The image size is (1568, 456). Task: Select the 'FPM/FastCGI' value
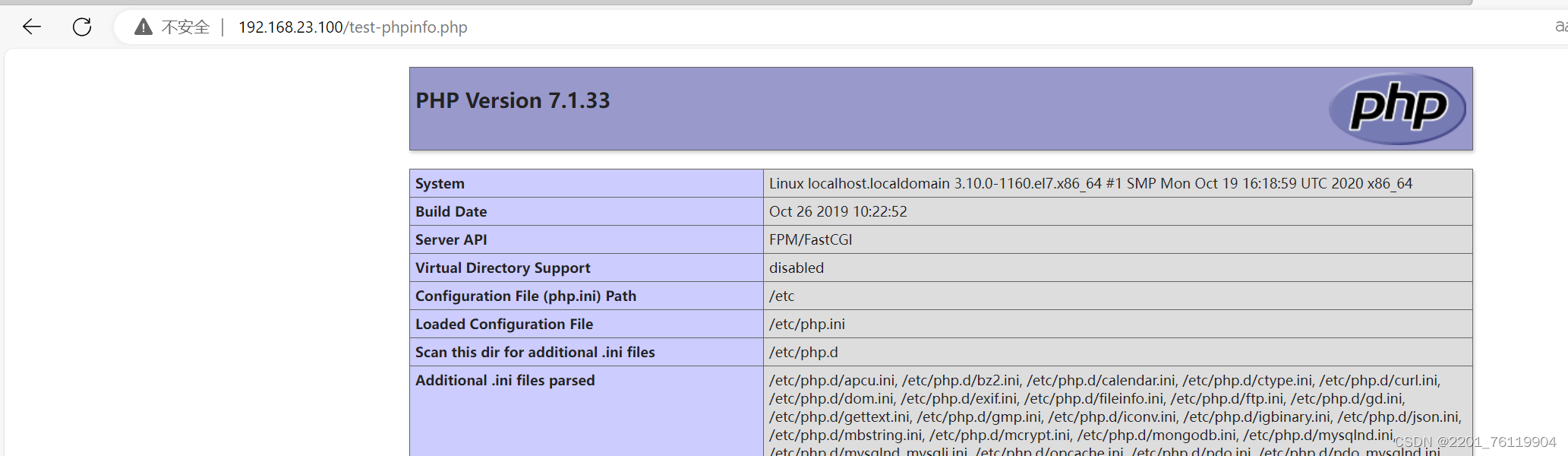[x=811, y=239]
